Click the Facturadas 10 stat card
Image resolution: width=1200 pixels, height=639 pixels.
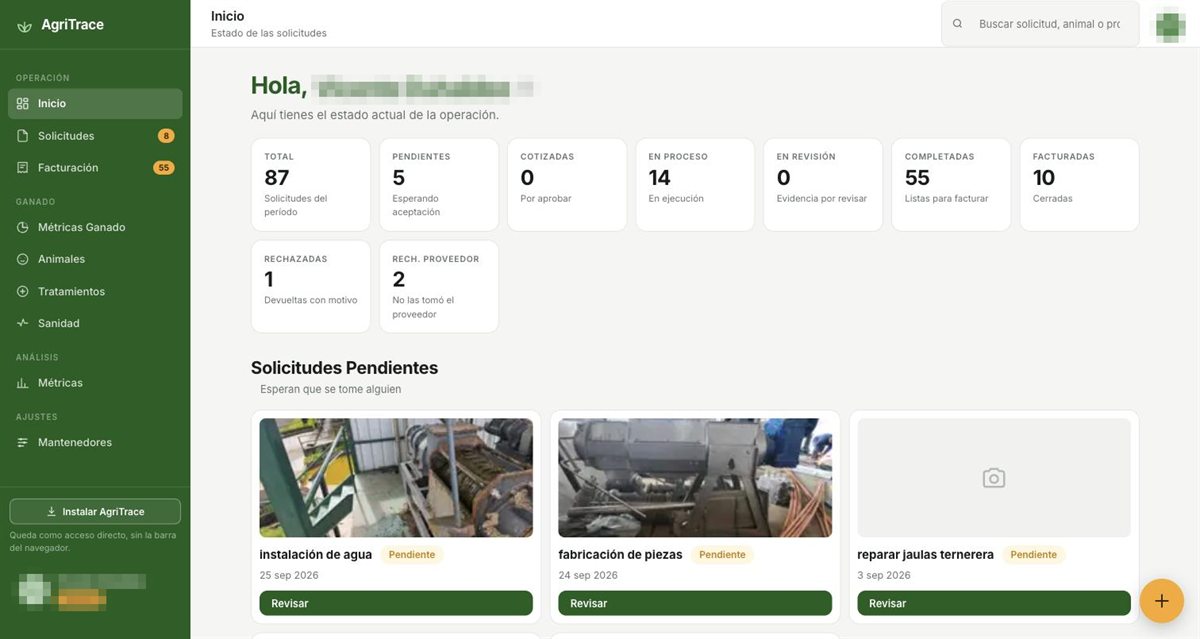1079,185
